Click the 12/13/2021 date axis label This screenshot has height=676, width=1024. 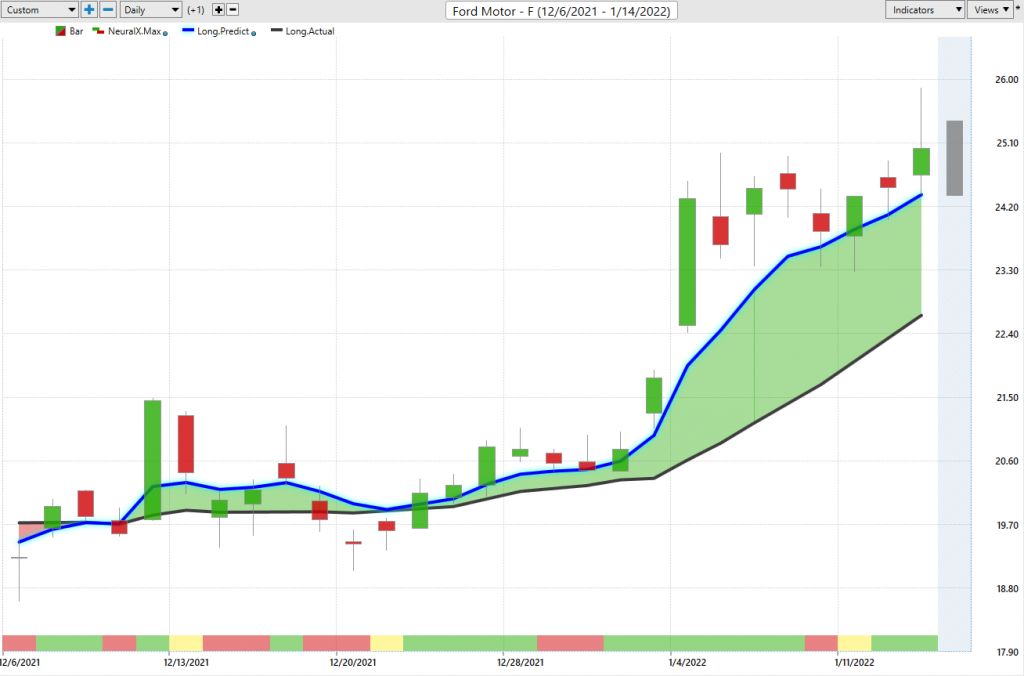pos(186,662)
